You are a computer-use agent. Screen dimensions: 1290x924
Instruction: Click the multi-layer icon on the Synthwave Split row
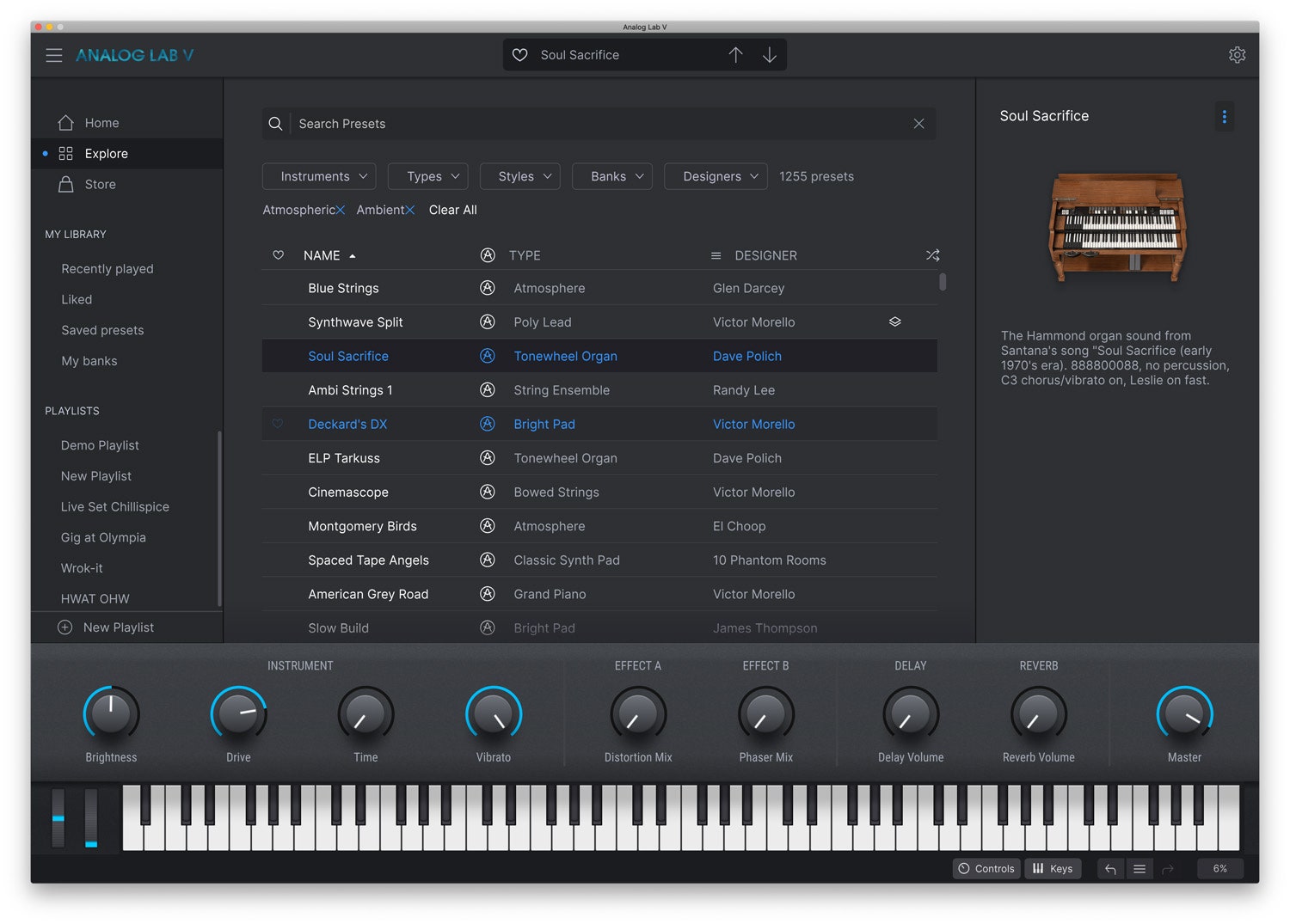[x=894, y=321]
